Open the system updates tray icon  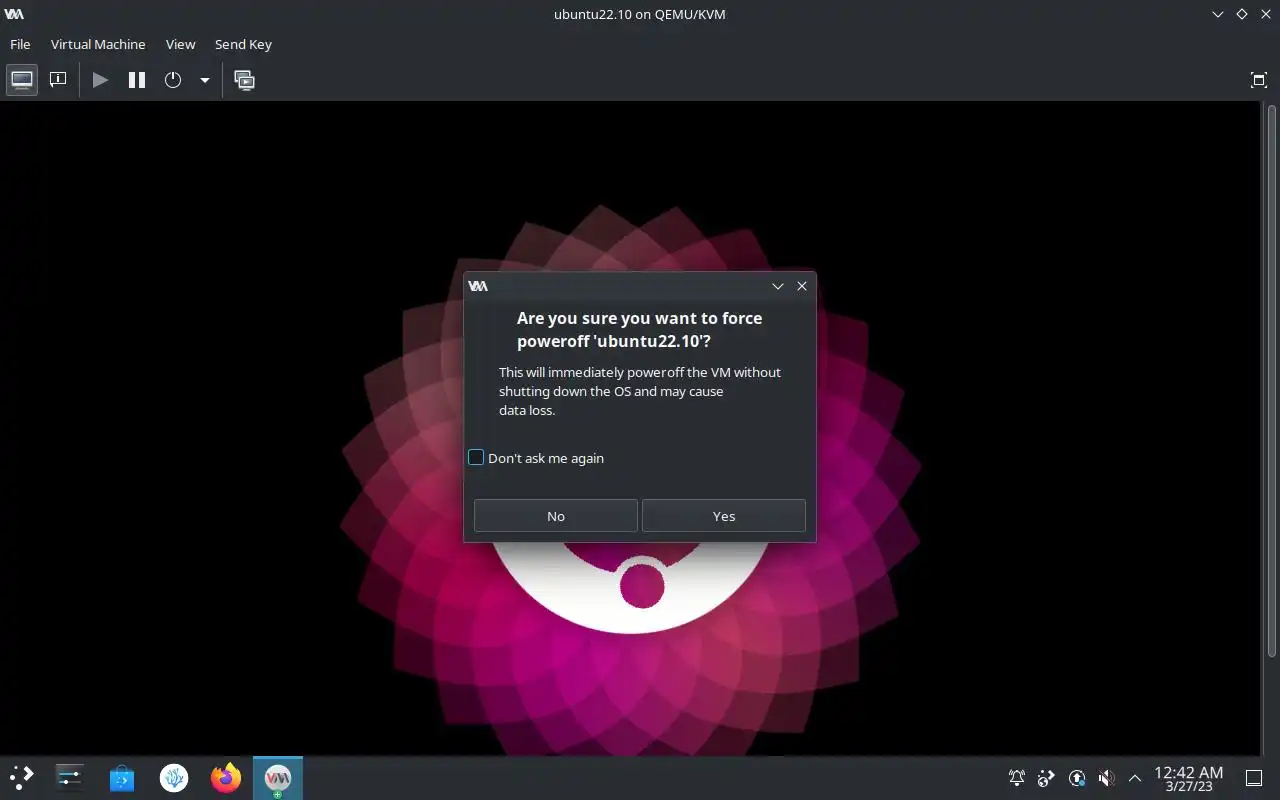point(1076,777)
